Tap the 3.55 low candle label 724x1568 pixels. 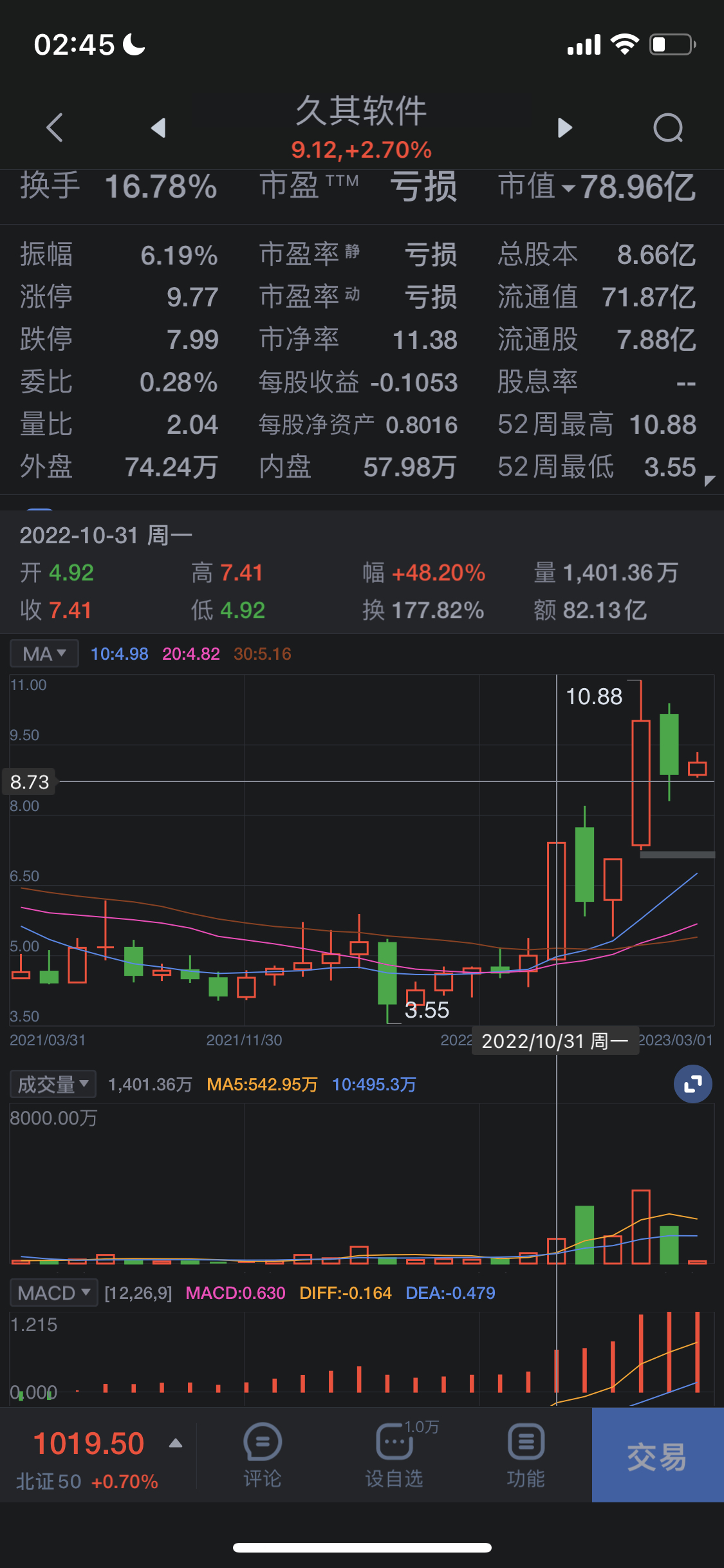427,1010
